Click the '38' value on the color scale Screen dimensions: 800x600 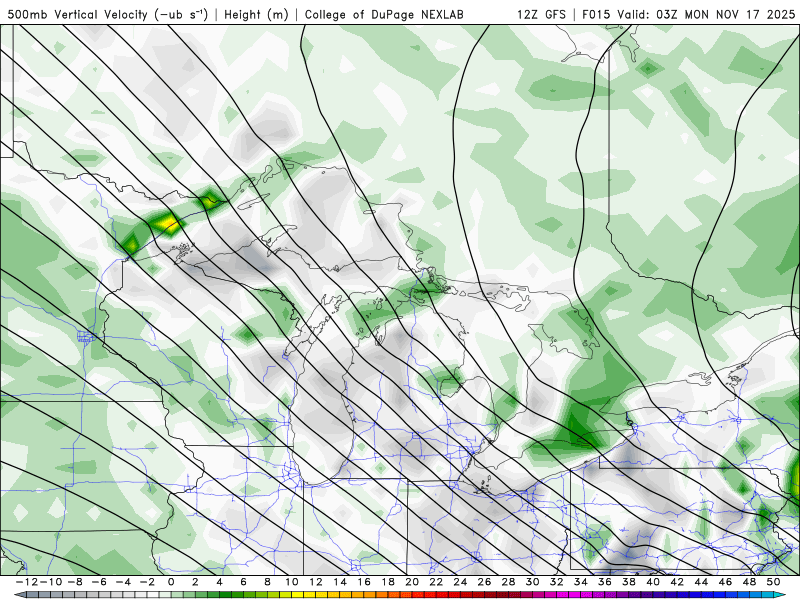629,582
